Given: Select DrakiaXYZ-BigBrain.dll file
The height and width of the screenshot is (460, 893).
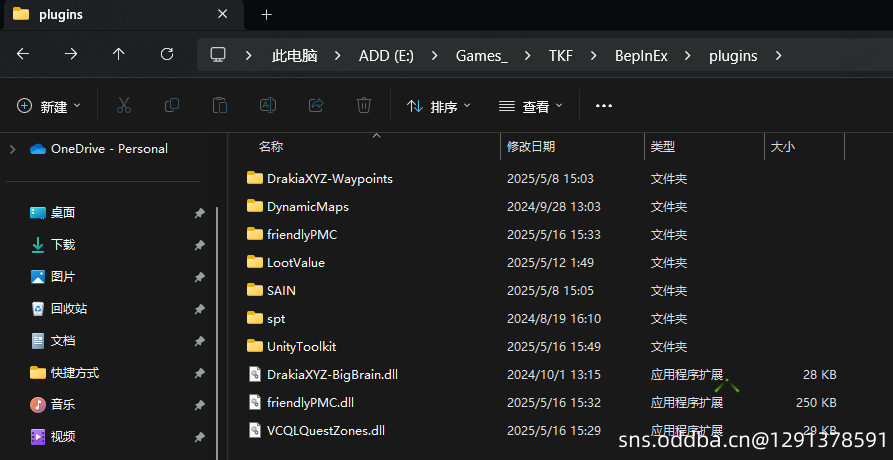Looking at the screenshot, I should pyautogui.click(x=323, y=375).
